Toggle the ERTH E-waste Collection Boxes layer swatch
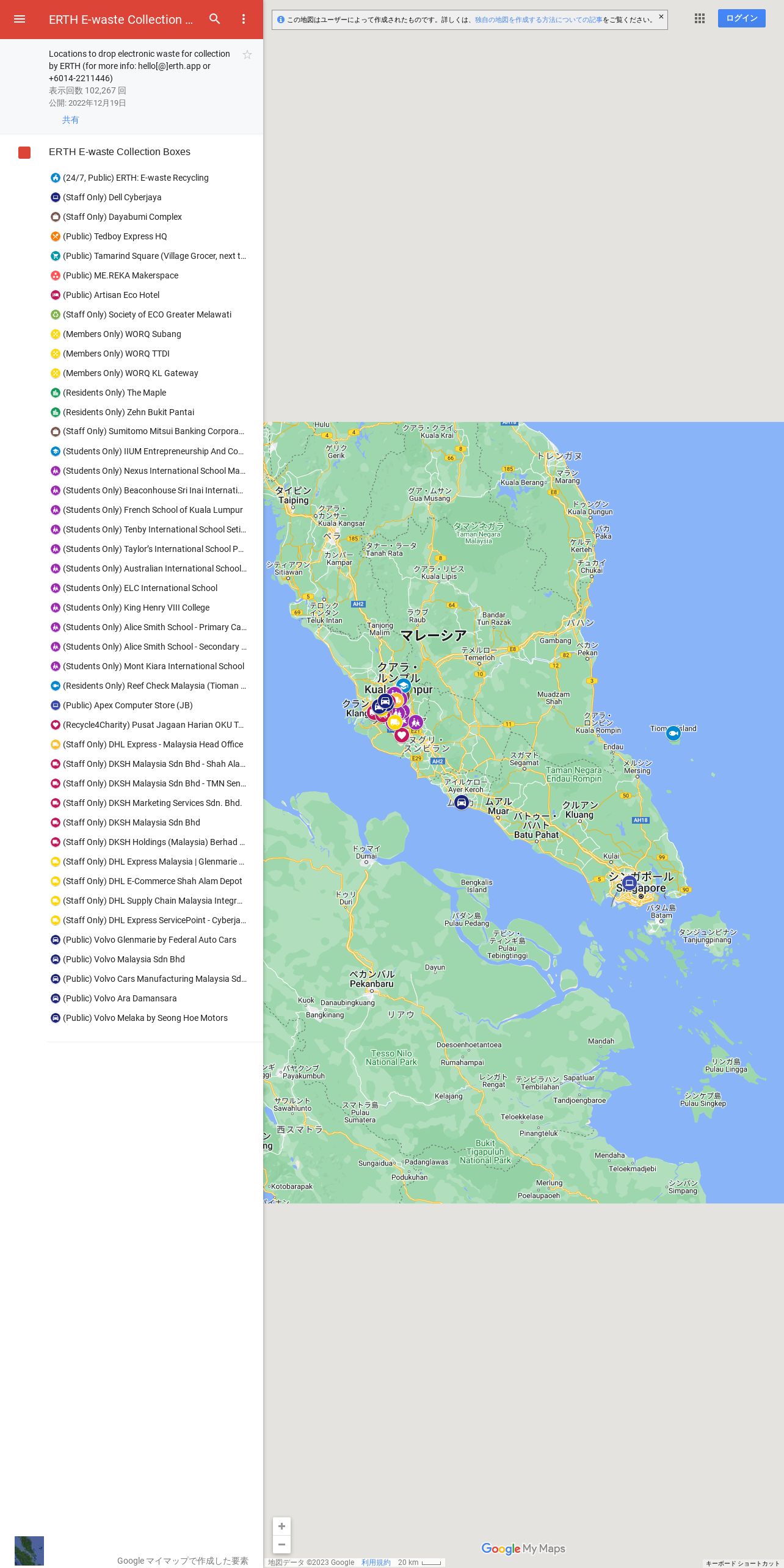 tap(24, 152)
